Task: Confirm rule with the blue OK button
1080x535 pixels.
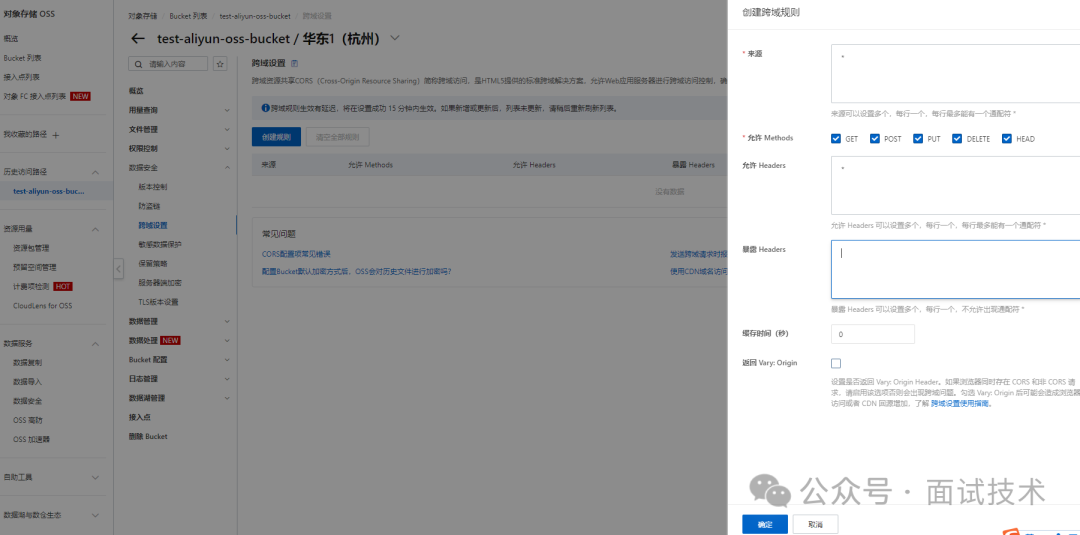Action: 765,524
